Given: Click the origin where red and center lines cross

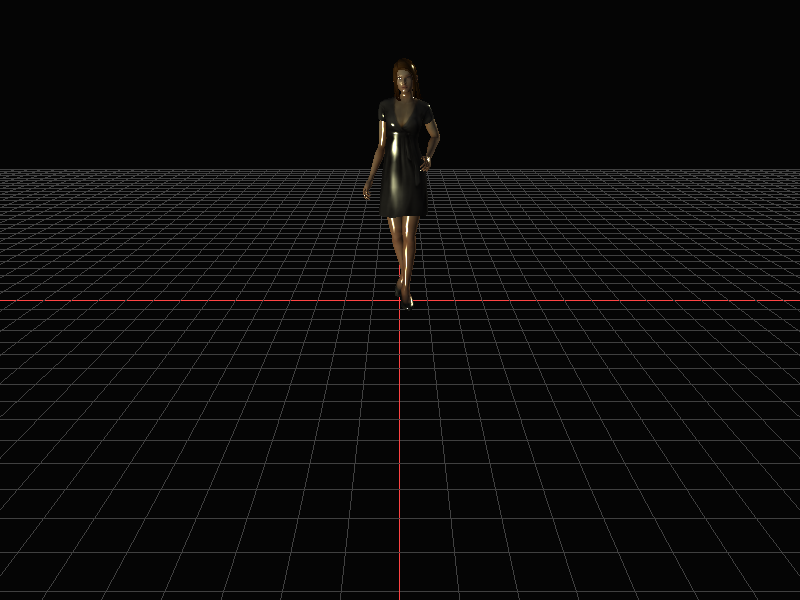Looking at the screenshot, I should [x=400, y=301].
